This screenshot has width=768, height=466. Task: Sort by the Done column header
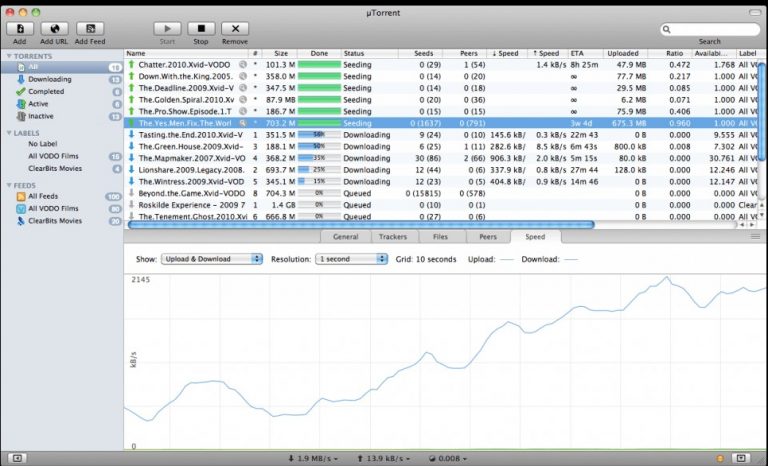pyautogui.click(x=319, y=53)
